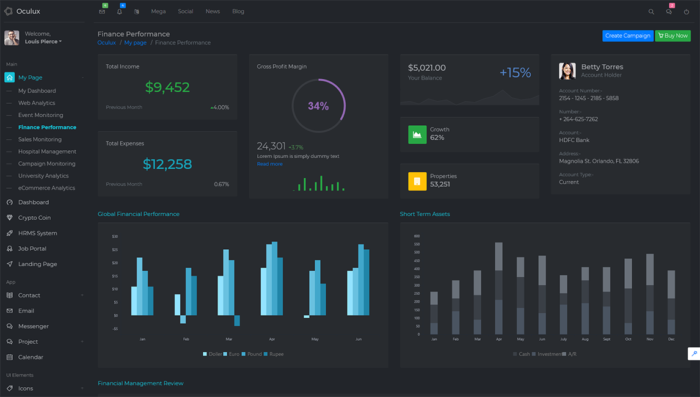Click Louis Pierce's profile avatar
The width and height of the screenshot is (700, 397).
[12, 38]
